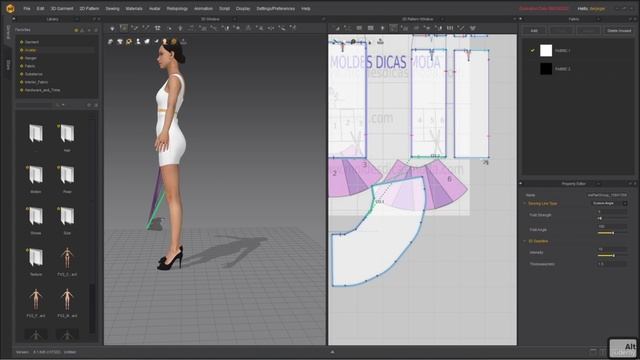The image size is (640, 360).
Task: Open the Sewing menu
Action: (x=112, y=9)
